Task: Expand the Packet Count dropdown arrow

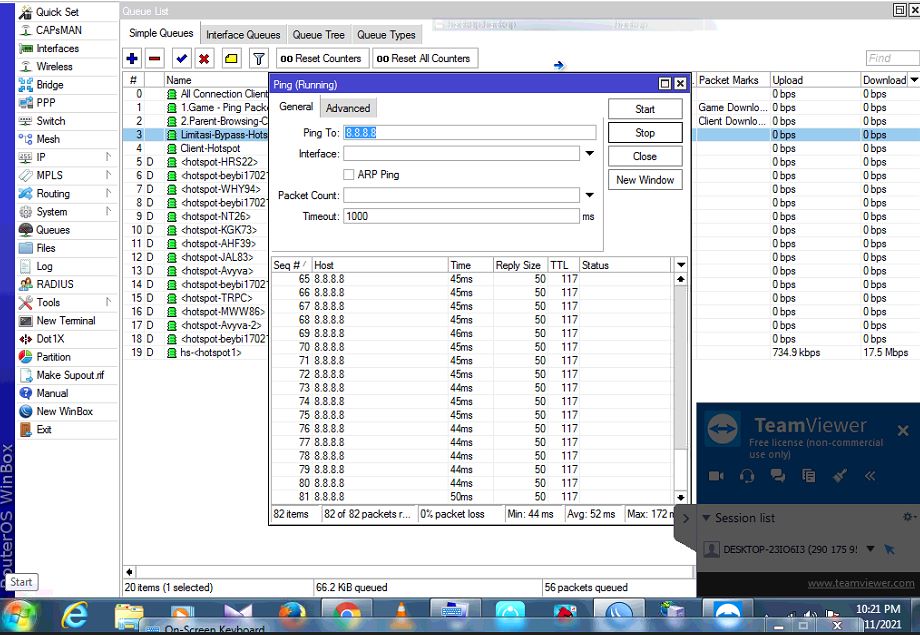Action: click(x=590, y=195)
